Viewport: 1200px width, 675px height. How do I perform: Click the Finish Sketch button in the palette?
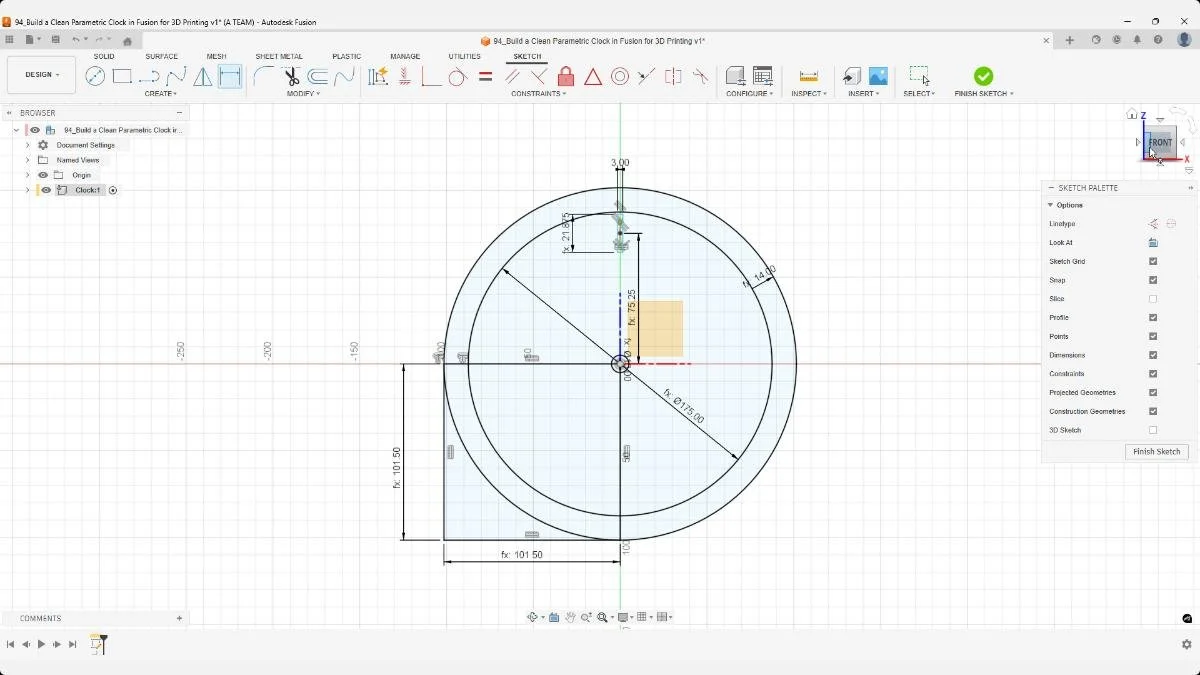click(1156, 451)
